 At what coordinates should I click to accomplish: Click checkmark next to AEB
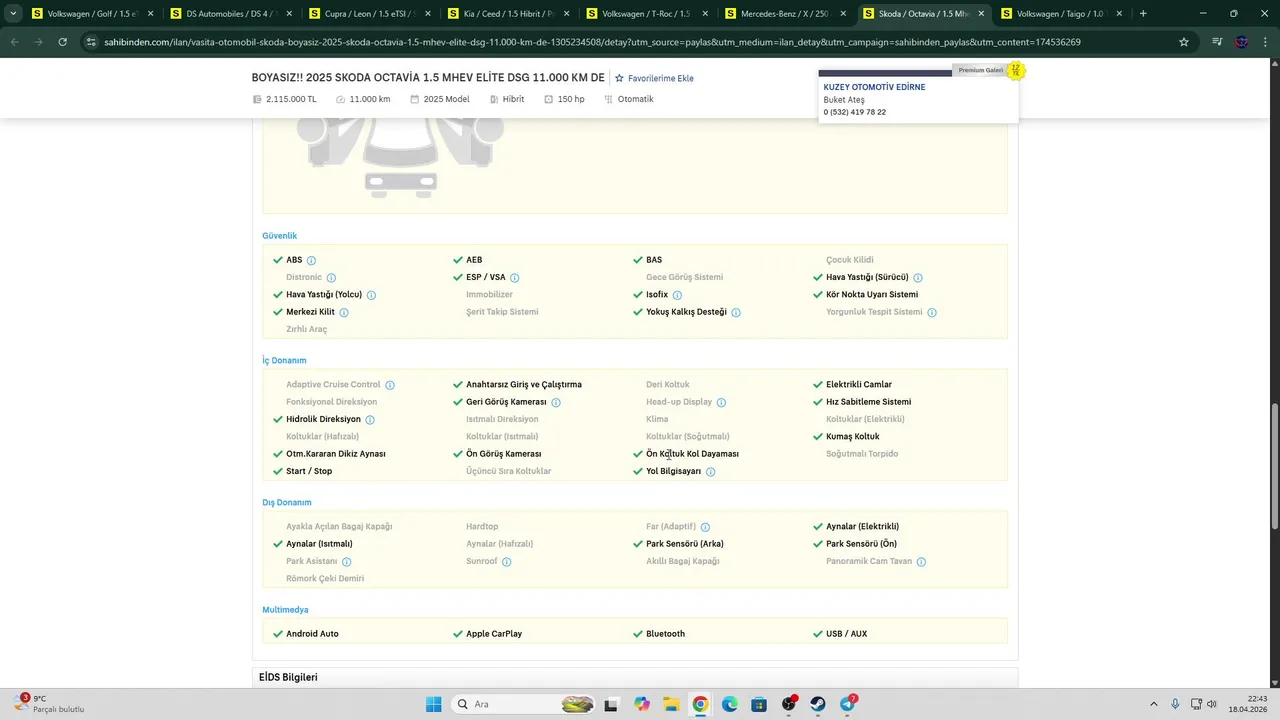pos(458,260)
